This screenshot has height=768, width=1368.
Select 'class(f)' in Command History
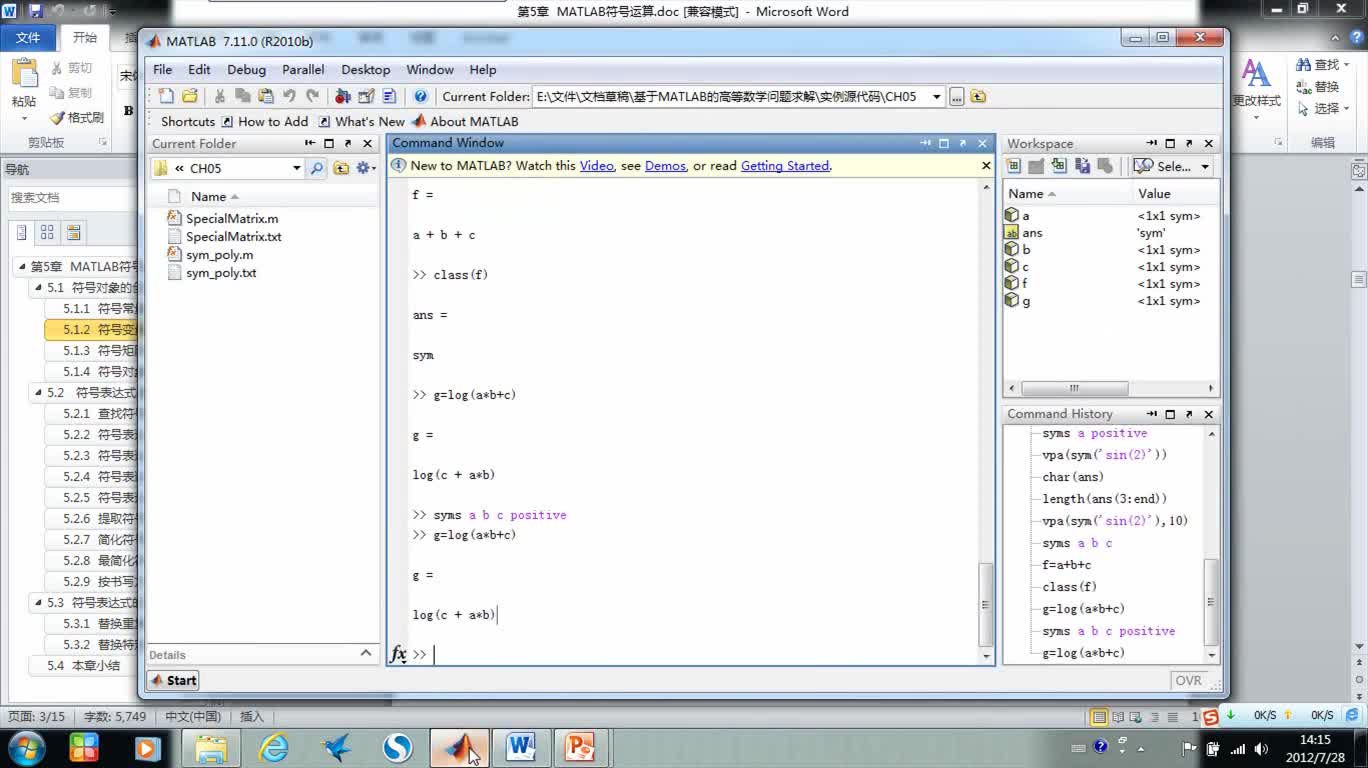point(1069,587)
